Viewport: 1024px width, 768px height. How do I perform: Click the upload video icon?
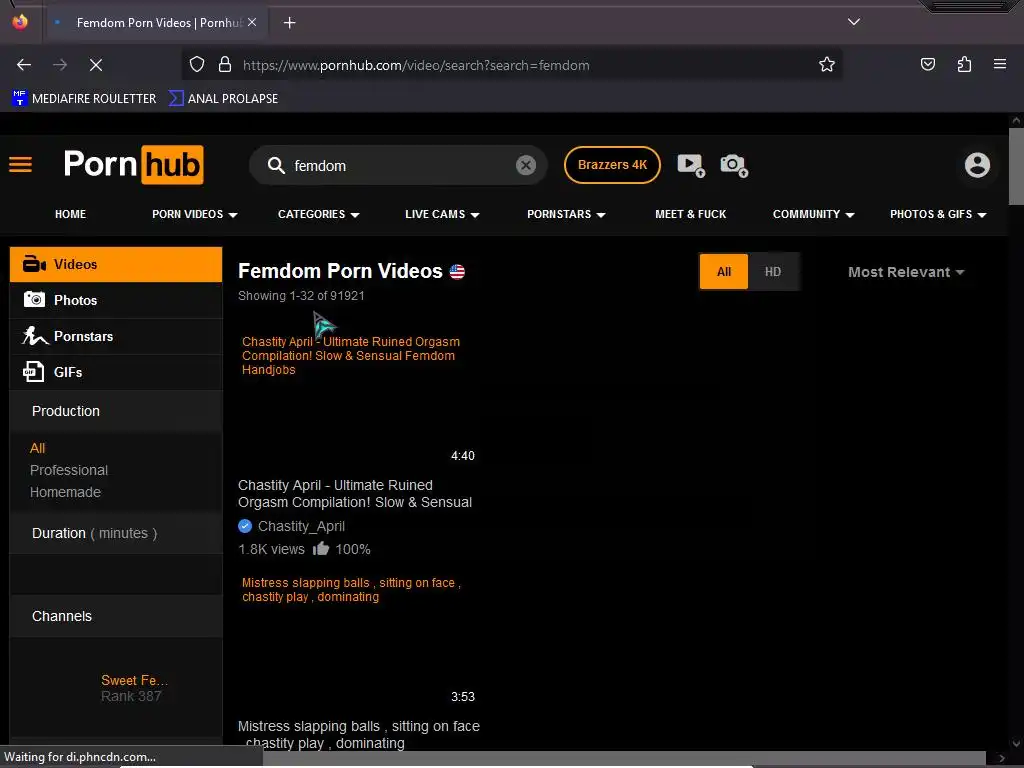(x=691, y=165)
